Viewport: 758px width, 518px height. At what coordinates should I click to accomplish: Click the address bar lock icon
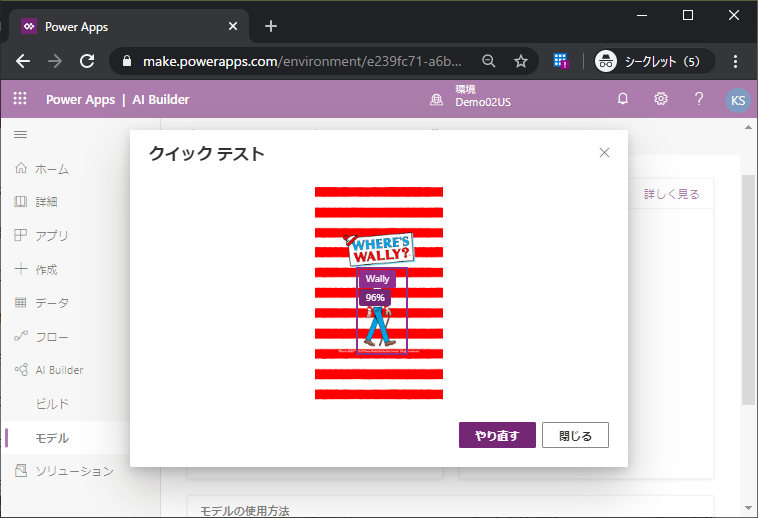click(127, 61)
